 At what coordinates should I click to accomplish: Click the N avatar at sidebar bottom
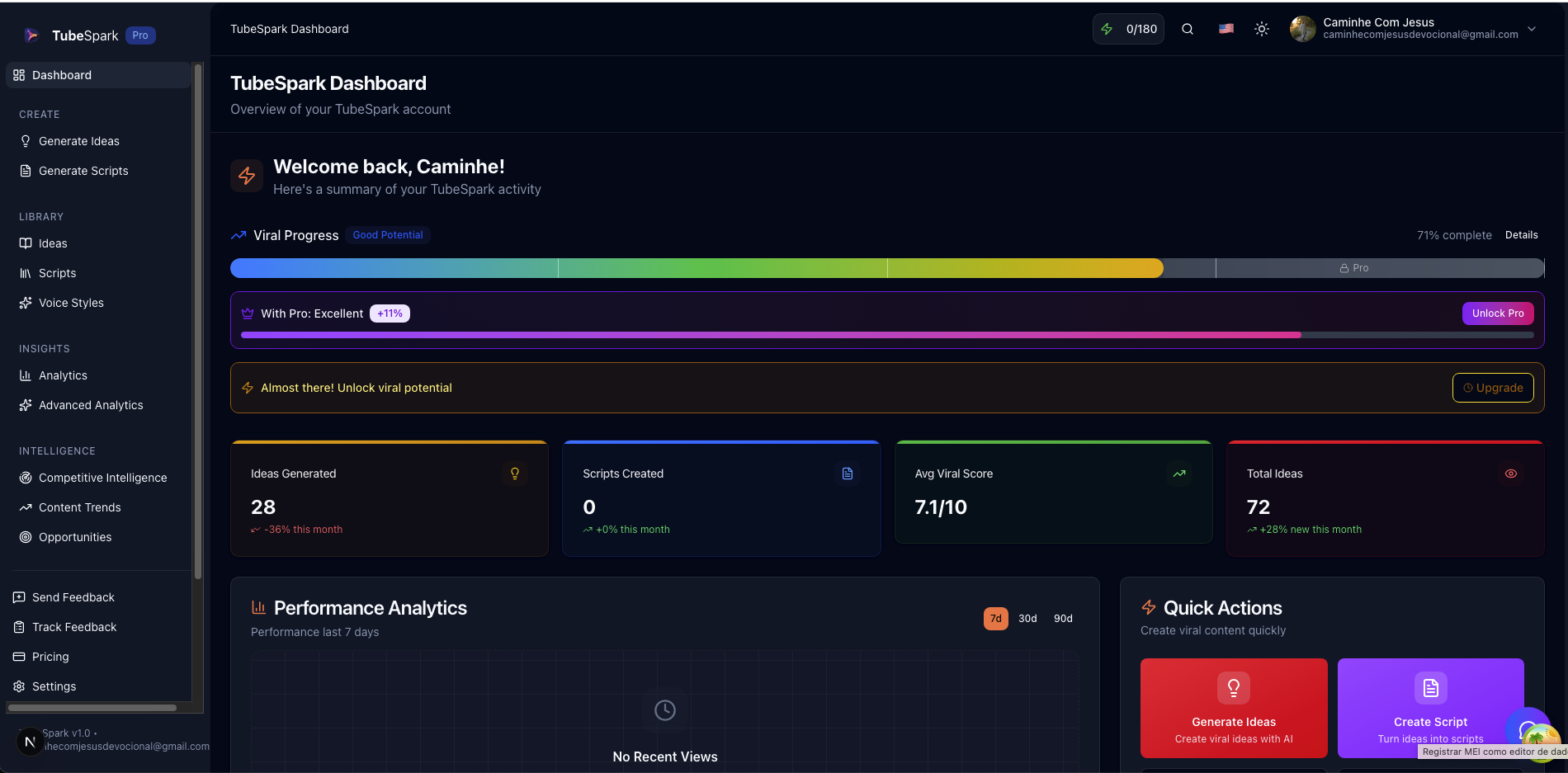pos(30,742)
